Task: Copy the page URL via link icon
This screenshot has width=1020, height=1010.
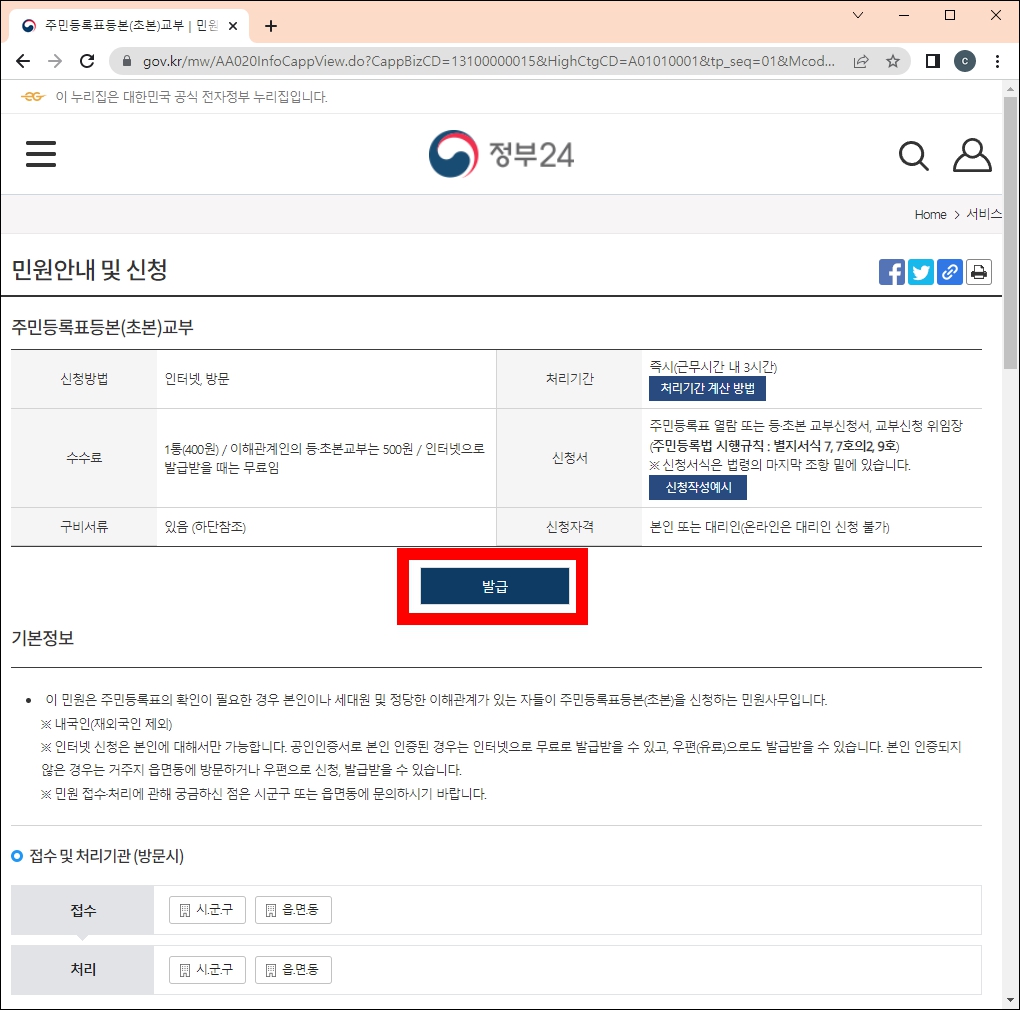Action: [x=949, y=271]
